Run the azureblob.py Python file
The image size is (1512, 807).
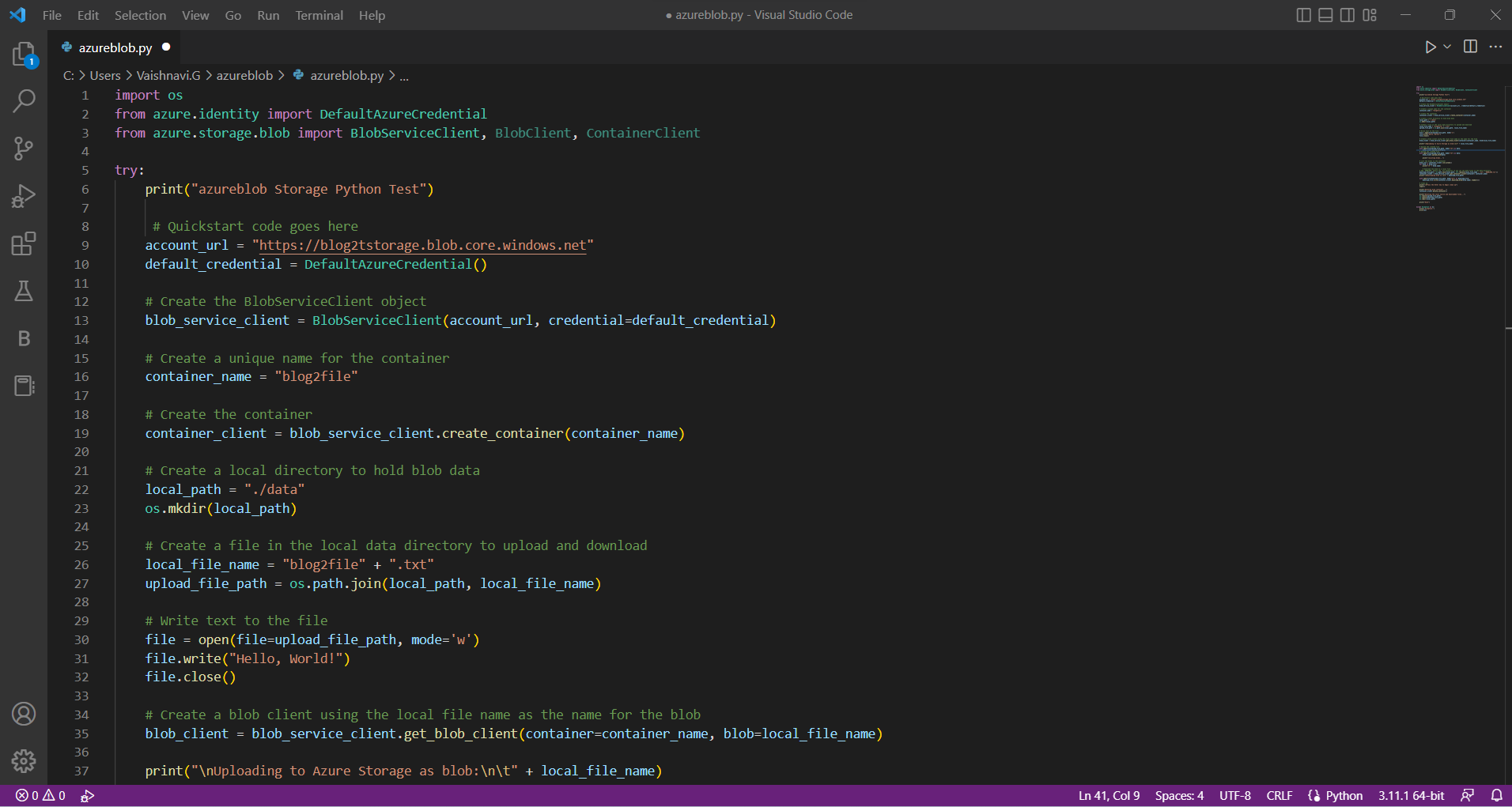coord(1432,47)
